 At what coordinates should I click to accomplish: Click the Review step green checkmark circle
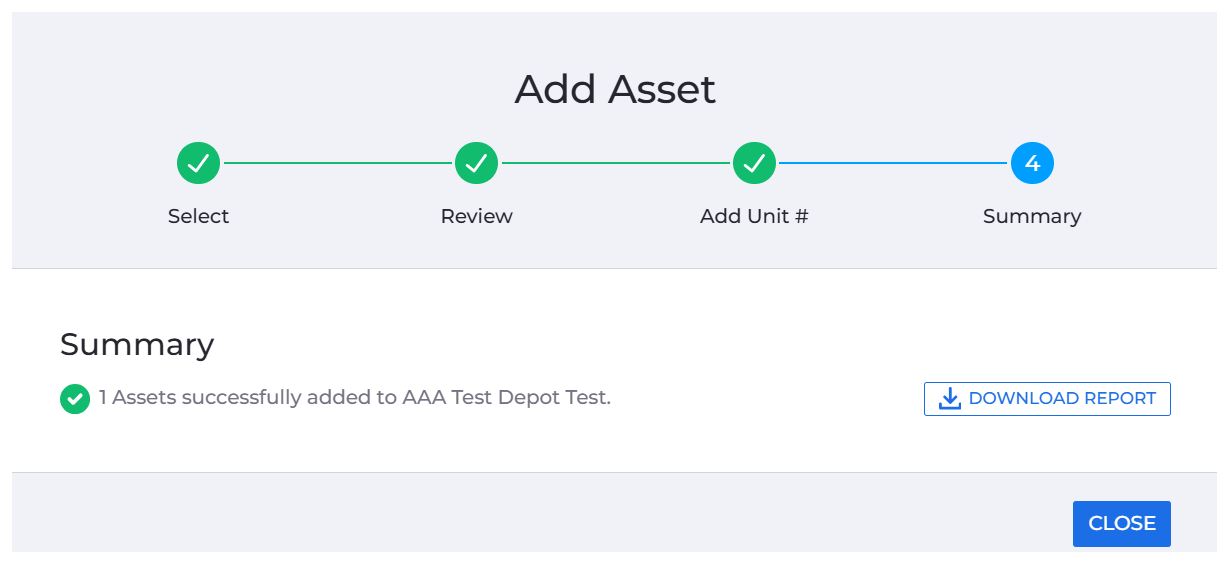click(x=476, y=163)
